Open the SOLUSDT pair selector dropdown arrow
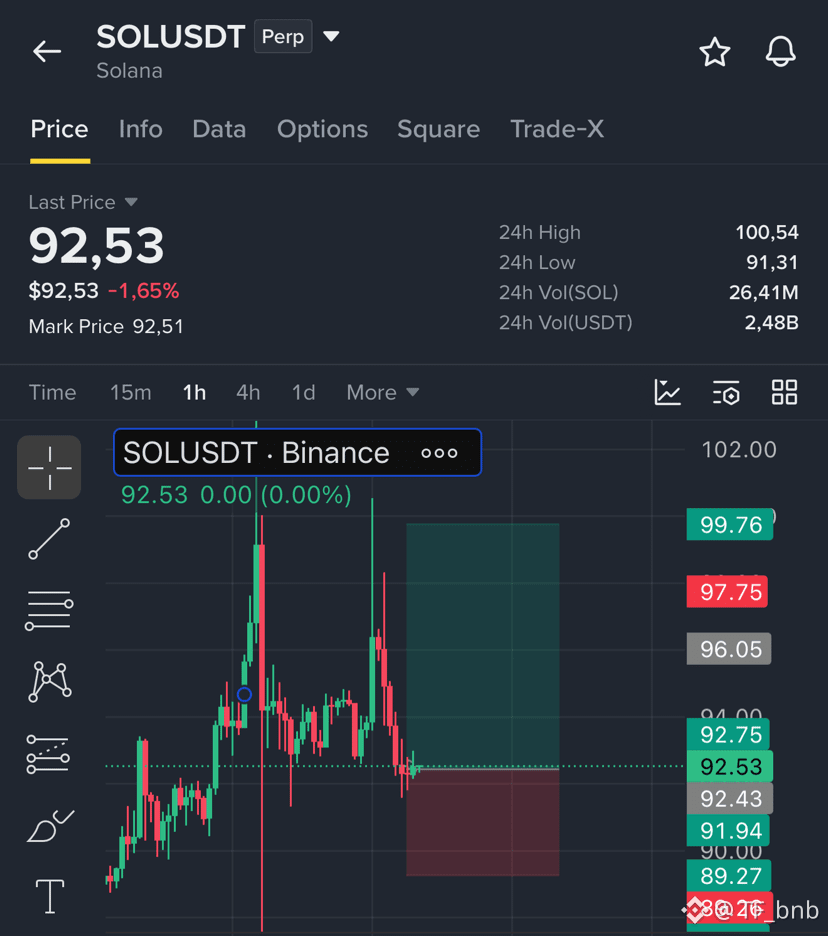The width and height of the screenshot is (828, 936). point(331,36)
